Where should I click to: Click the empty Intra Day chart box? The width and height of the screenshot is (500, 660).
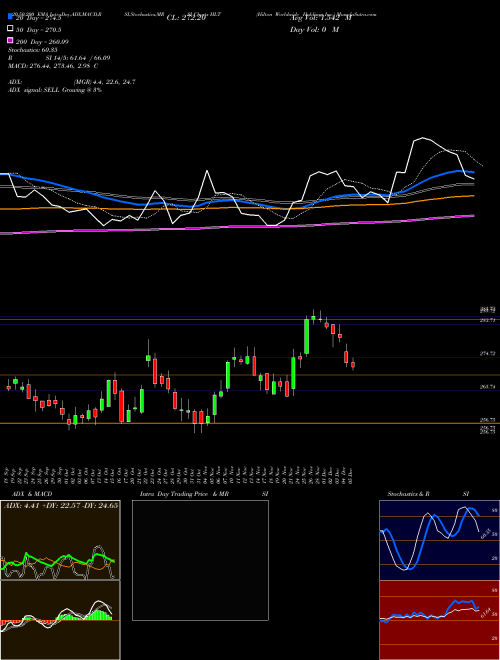pos(200,560)
